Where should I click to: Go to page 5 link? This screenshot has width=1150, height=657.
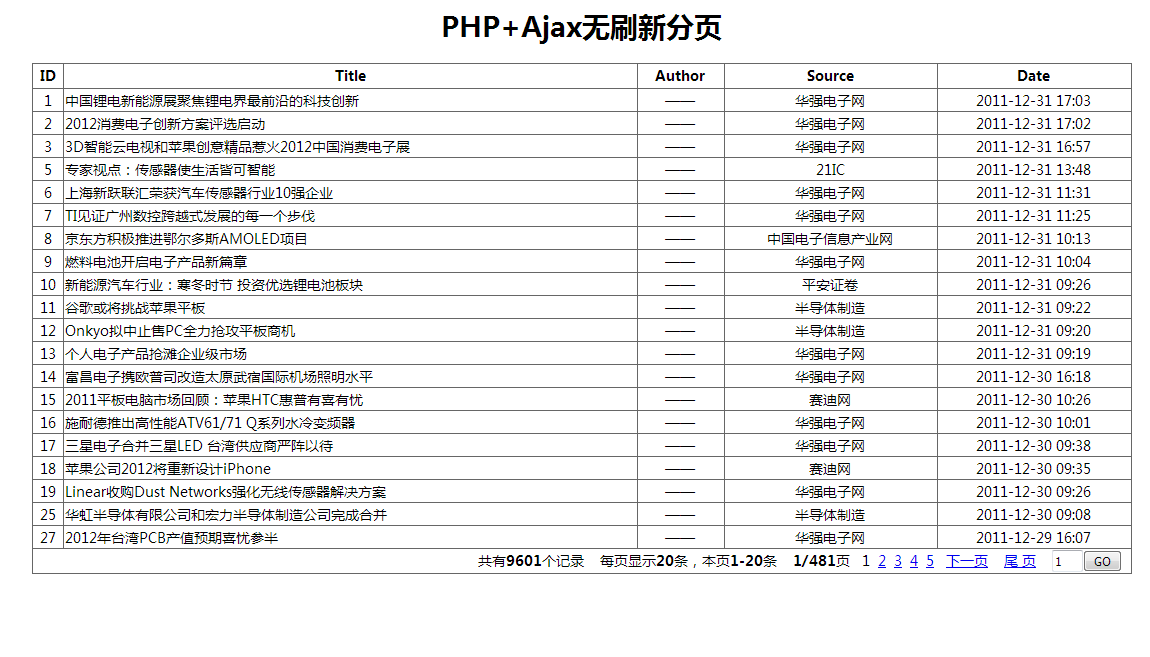click(x=930, y=561)
